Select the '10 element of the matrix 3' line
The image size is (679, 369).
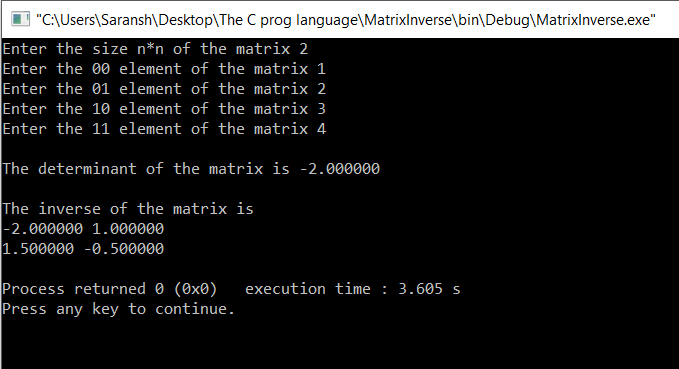(164, 109)
